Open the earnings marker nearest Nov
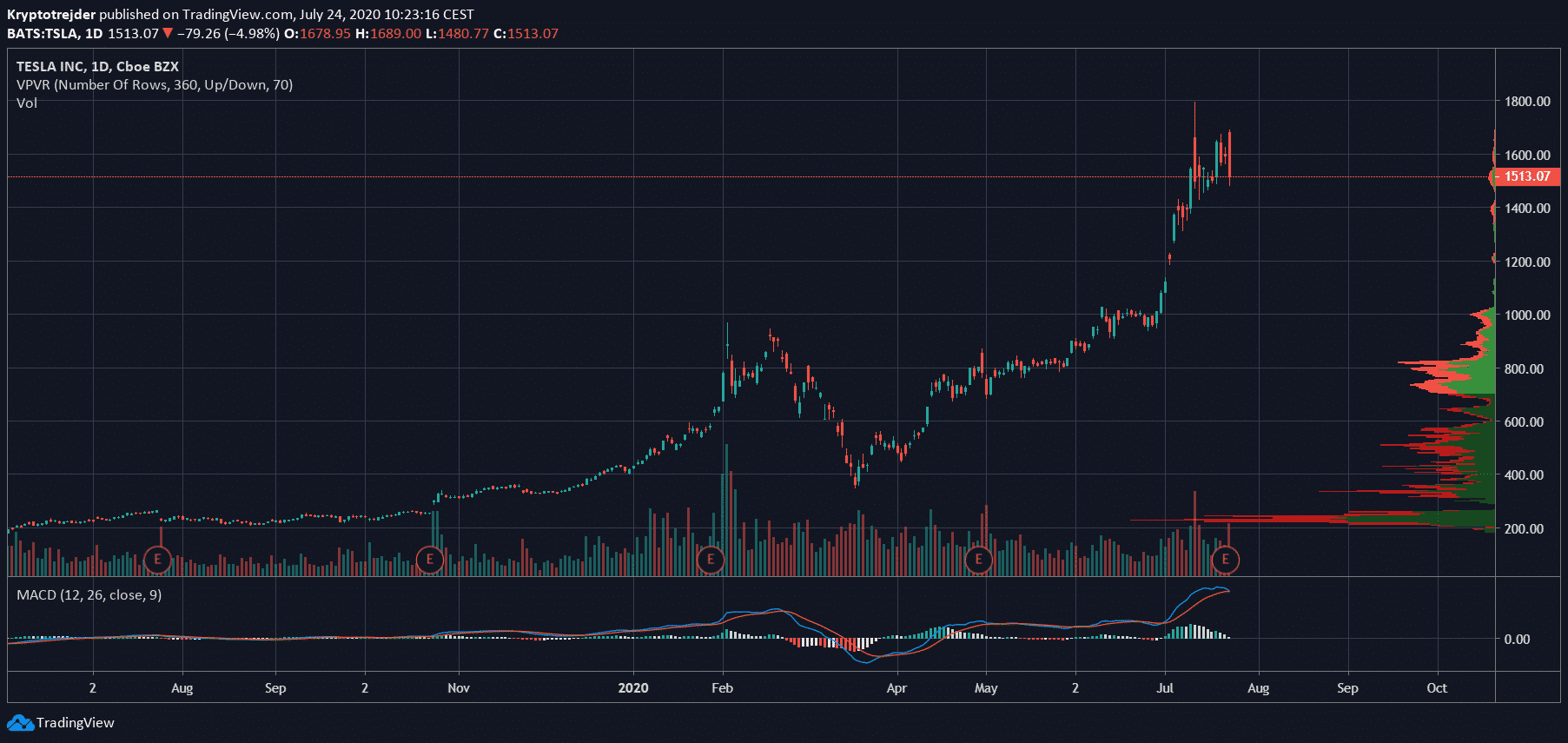 429,560
